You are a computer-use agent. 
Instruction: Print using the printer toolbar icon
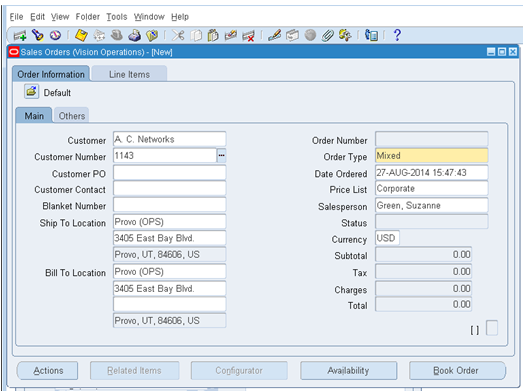[134, 35]
